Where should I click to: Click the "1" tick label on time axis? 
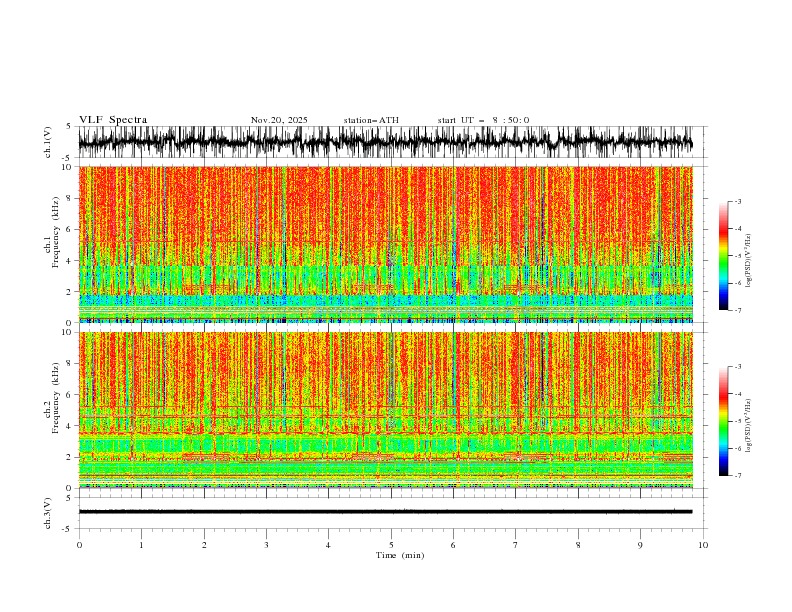point(141,545)
